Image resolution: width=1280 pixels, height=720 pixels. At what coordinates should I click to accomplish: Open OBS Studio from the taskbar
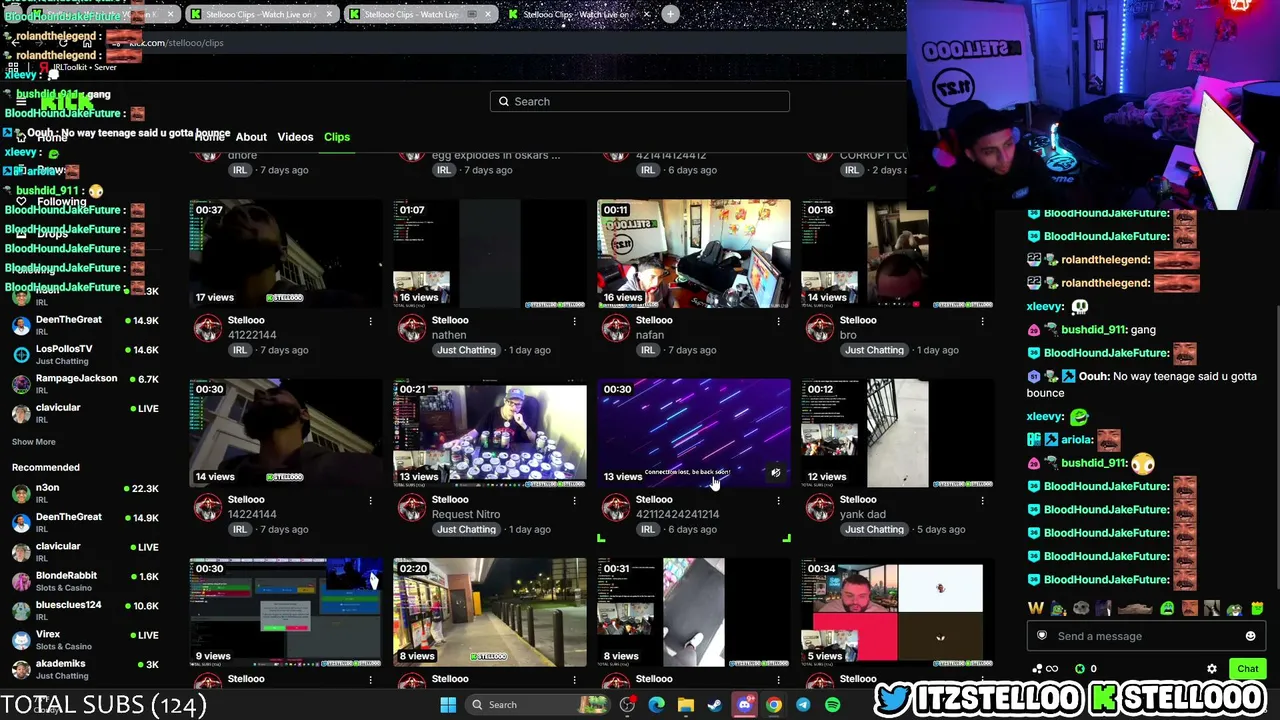tap(627, 705)
